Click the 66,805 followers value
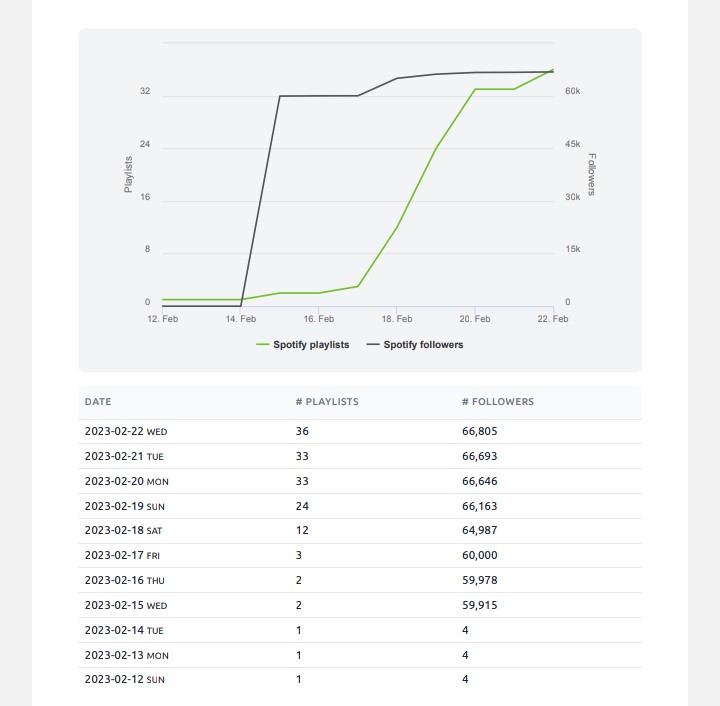This screenshot has width=720, height=706. point(479,431)
